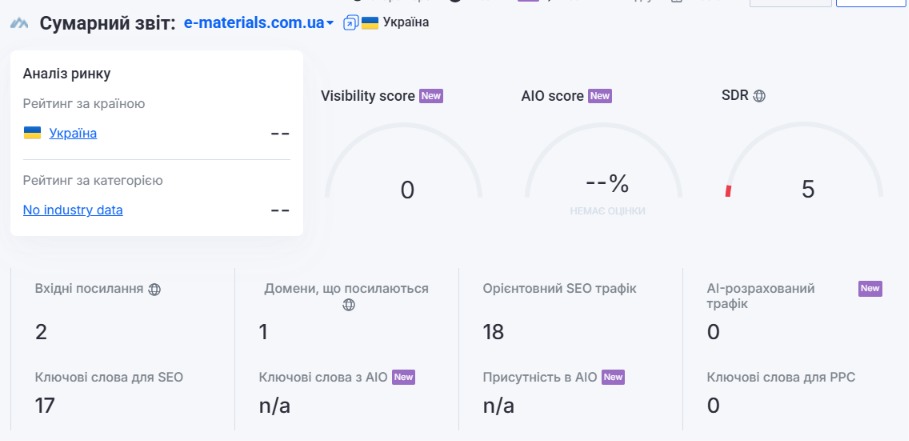Click New badge beside AI-розрахований трафік
Image resolution: width=909 pixels, height=441 pixels.
[x=870, y=289]
